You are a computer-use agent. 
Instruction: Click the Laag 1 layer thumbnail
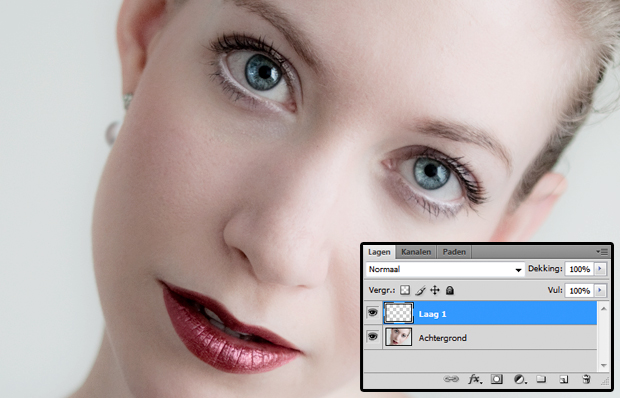pos(399,313)
